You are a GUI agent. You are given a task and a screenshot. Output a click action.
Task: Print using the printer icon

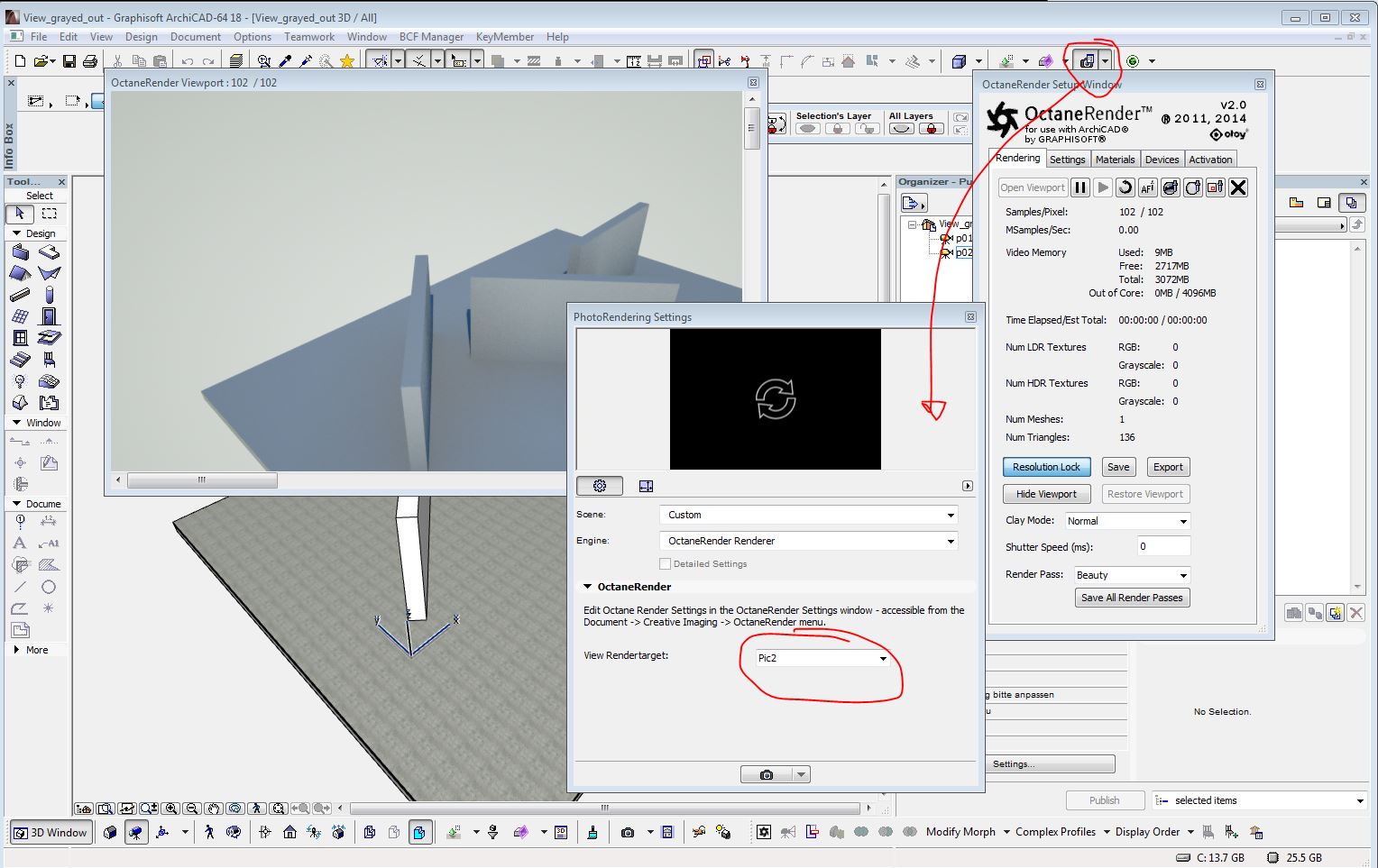[90, 61]
